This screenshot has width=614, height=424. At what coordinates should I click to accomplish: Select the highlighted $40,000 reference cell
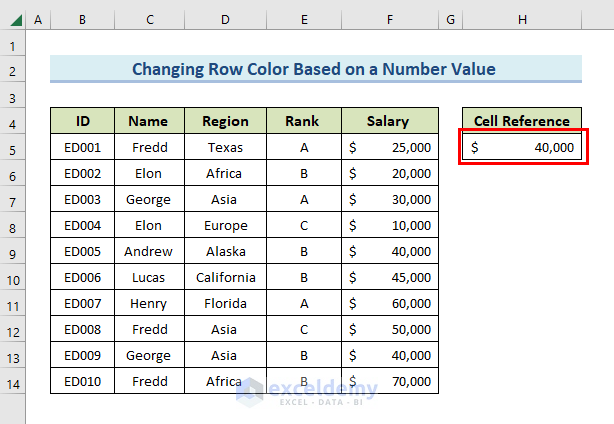coord(523,148)
